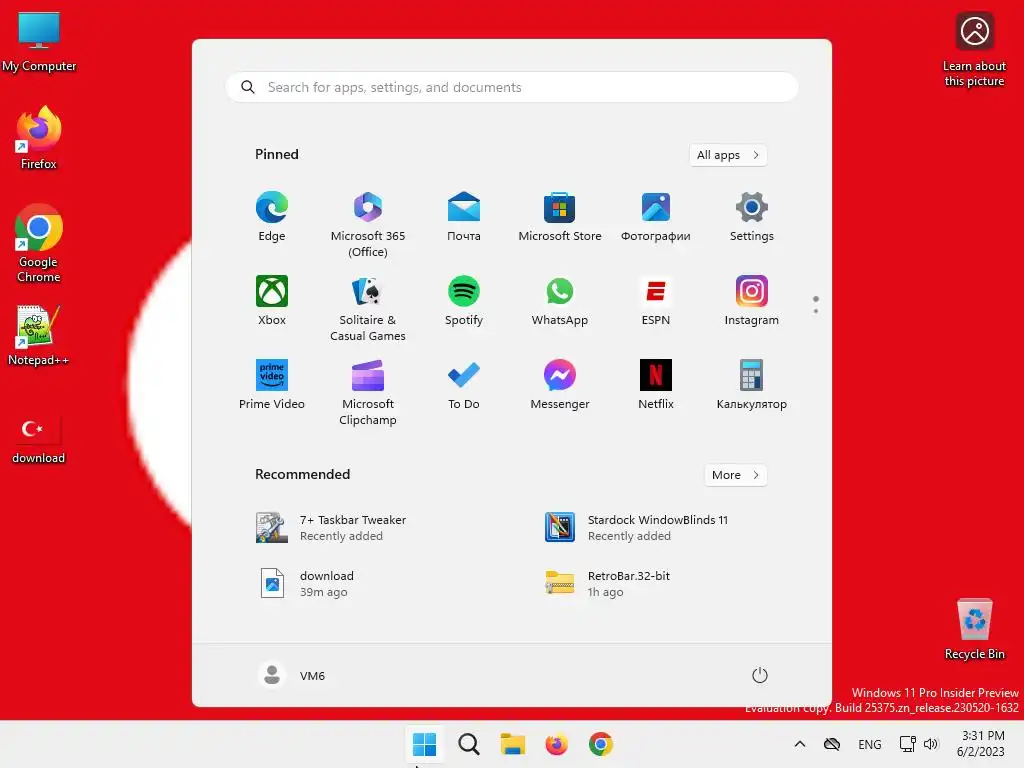Viewport: 1024px width, 768px height.
Task: Open the To Do app
Action: (x=464, y=384)
